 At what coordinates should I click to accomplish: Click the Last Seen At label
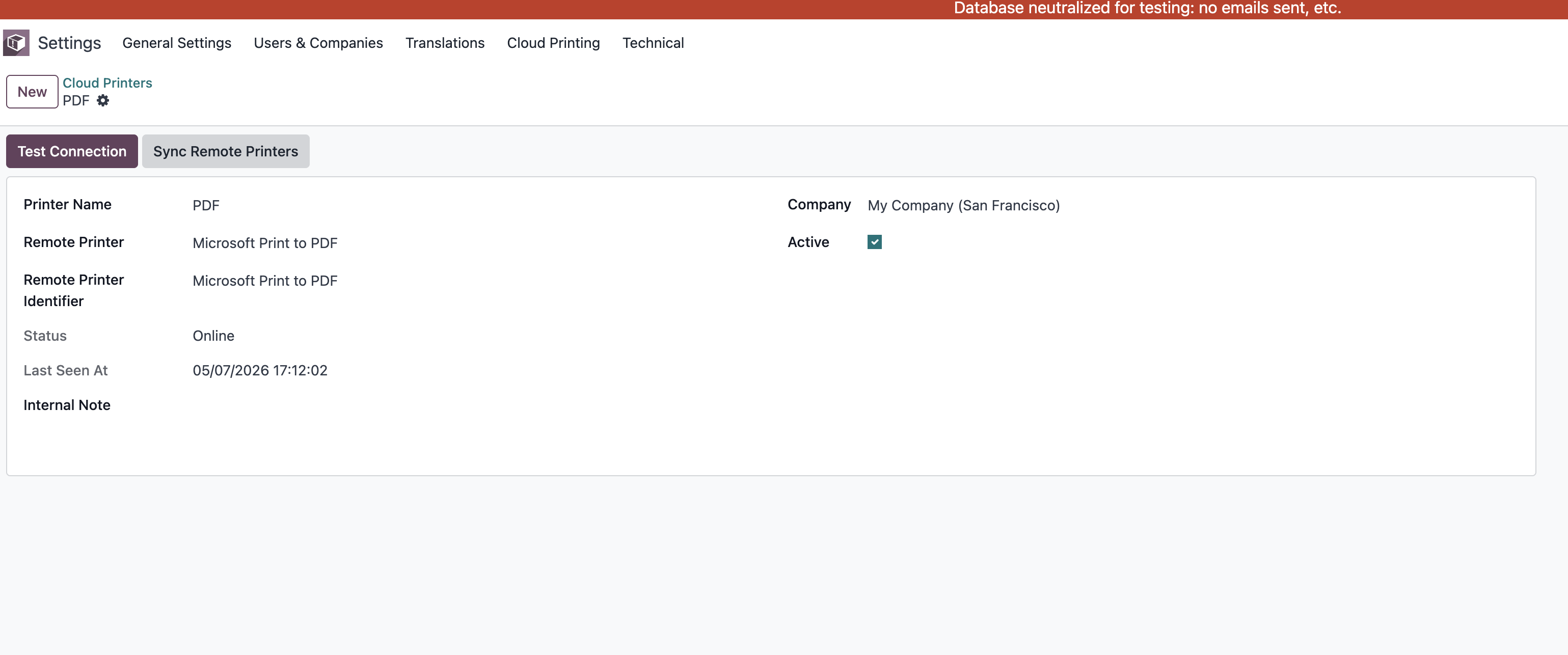pyautogui.click(x=66, y=371)
